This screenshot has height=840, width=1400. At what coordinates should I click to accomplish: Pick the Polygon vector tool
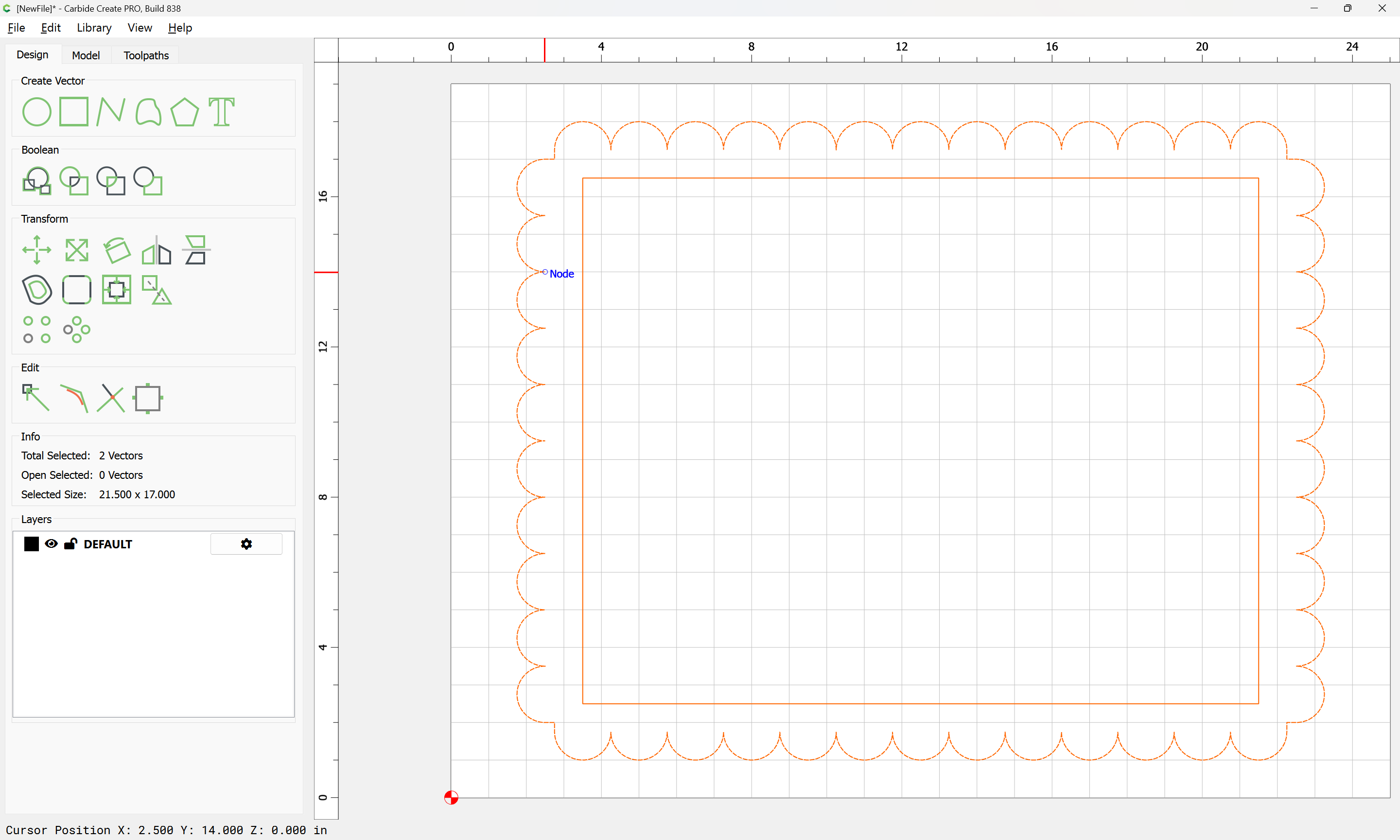[x=184, y=111]
